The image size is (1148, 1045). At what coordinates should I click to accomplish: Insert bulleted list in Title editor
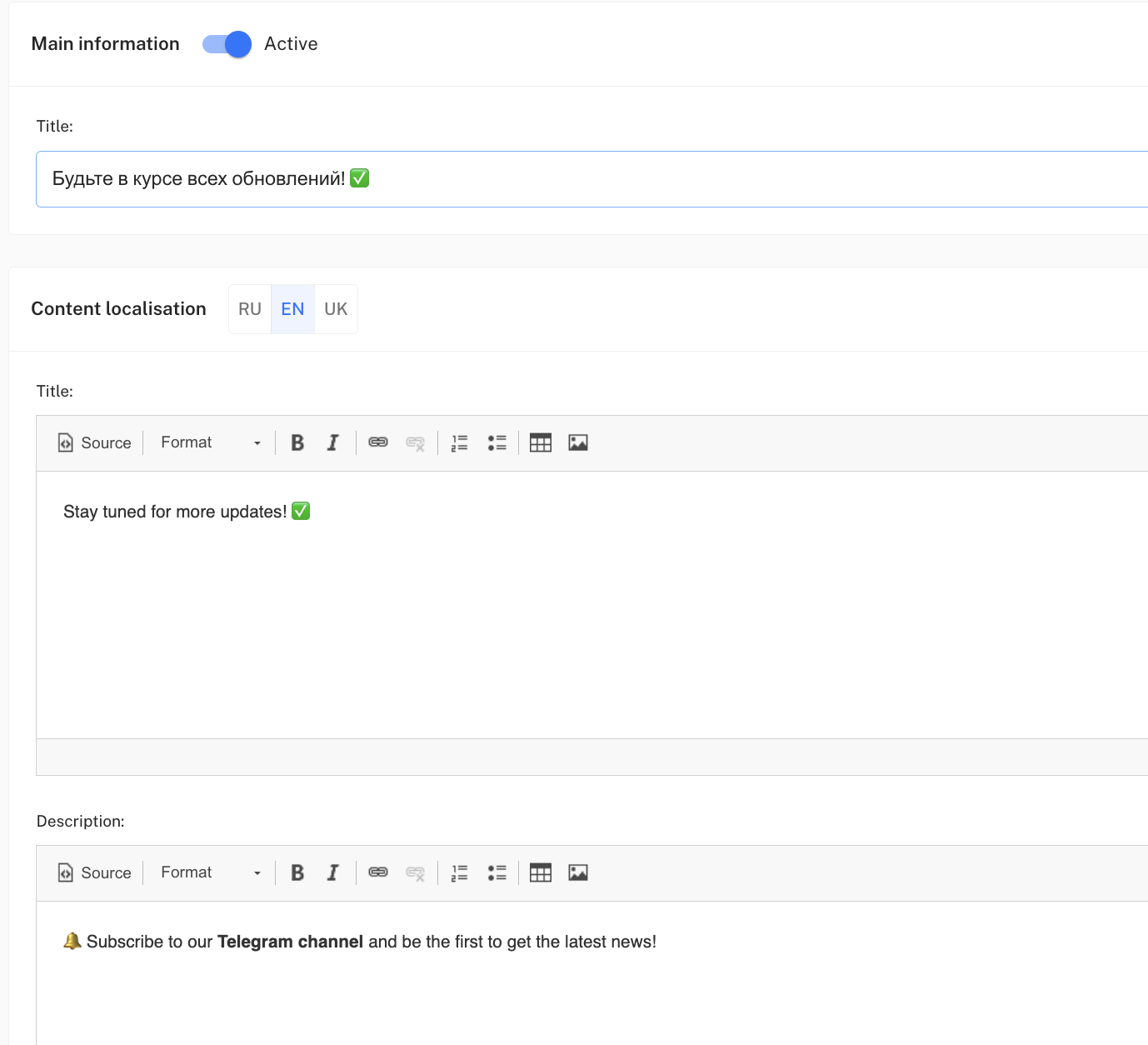pos(497,443)
